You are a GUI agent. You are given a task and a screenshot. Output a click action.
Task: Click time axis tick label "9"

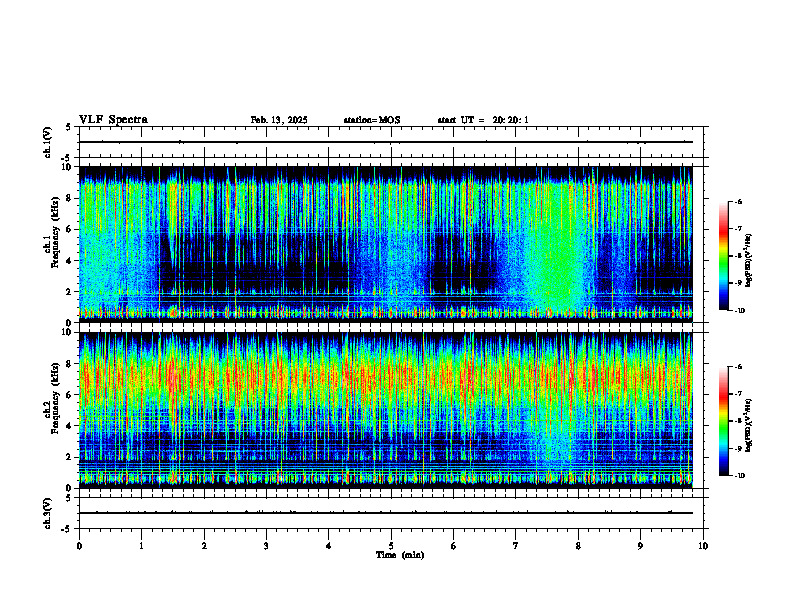coord(640,546)
